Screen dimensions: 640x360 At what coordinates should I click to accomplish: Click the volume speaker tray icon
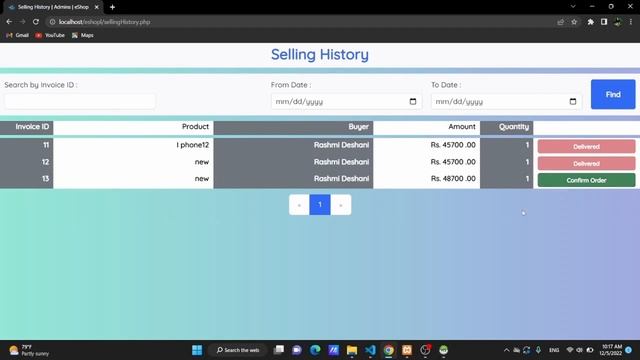579,350
